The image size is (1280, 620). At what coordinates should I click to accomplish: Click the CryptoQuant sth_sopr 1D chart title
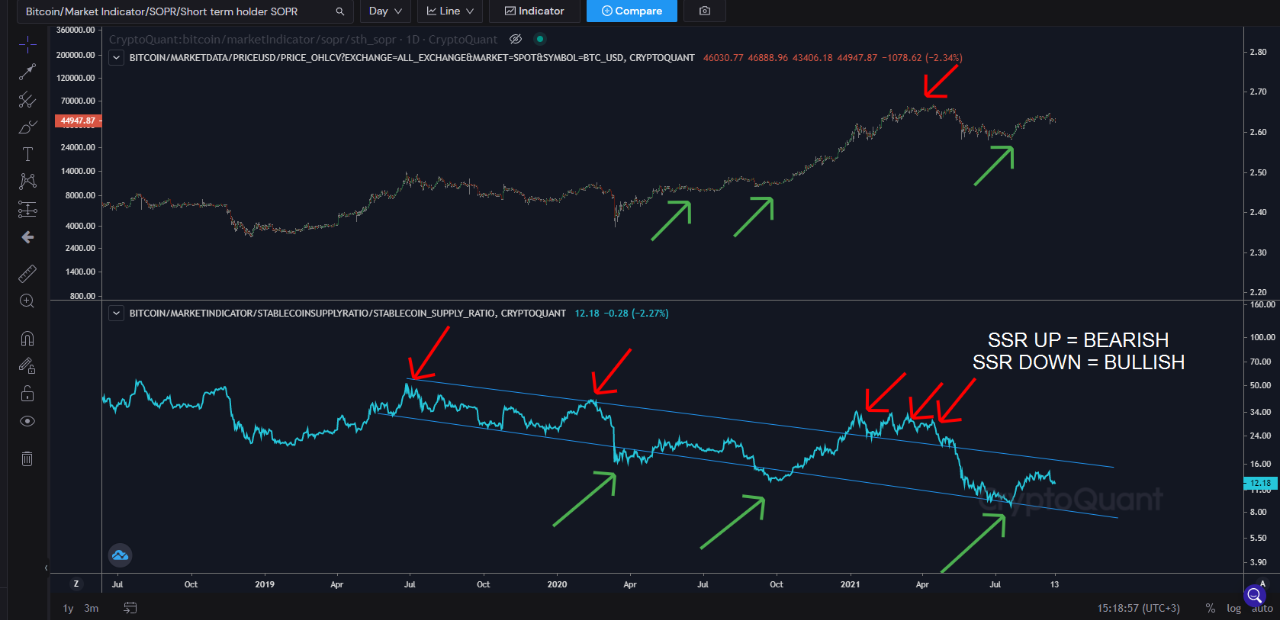(x=305, y=38)
